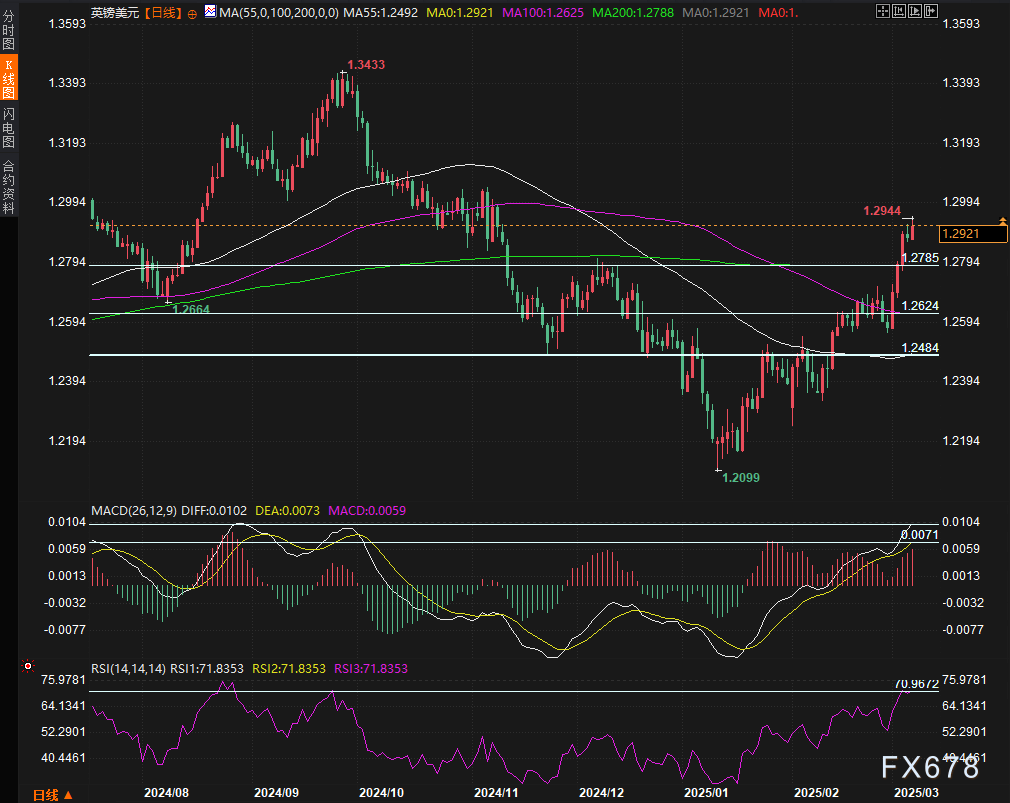Click the orange up-arrow above the 1.2921 price tag
Viewport: 1010px width, 803px height.
point(1002,220)
